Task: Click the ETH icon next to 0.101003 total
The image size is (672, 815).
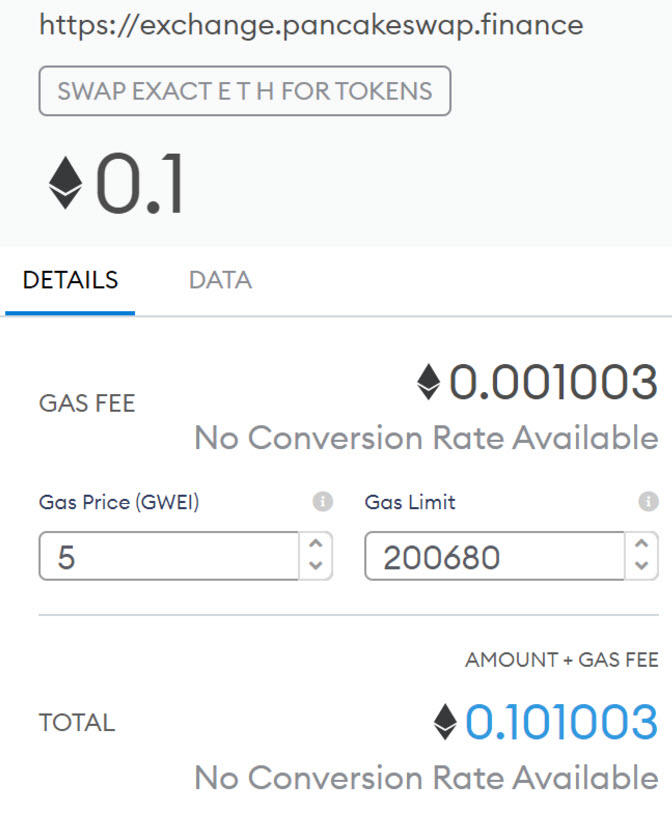Action: pos(446,722)
